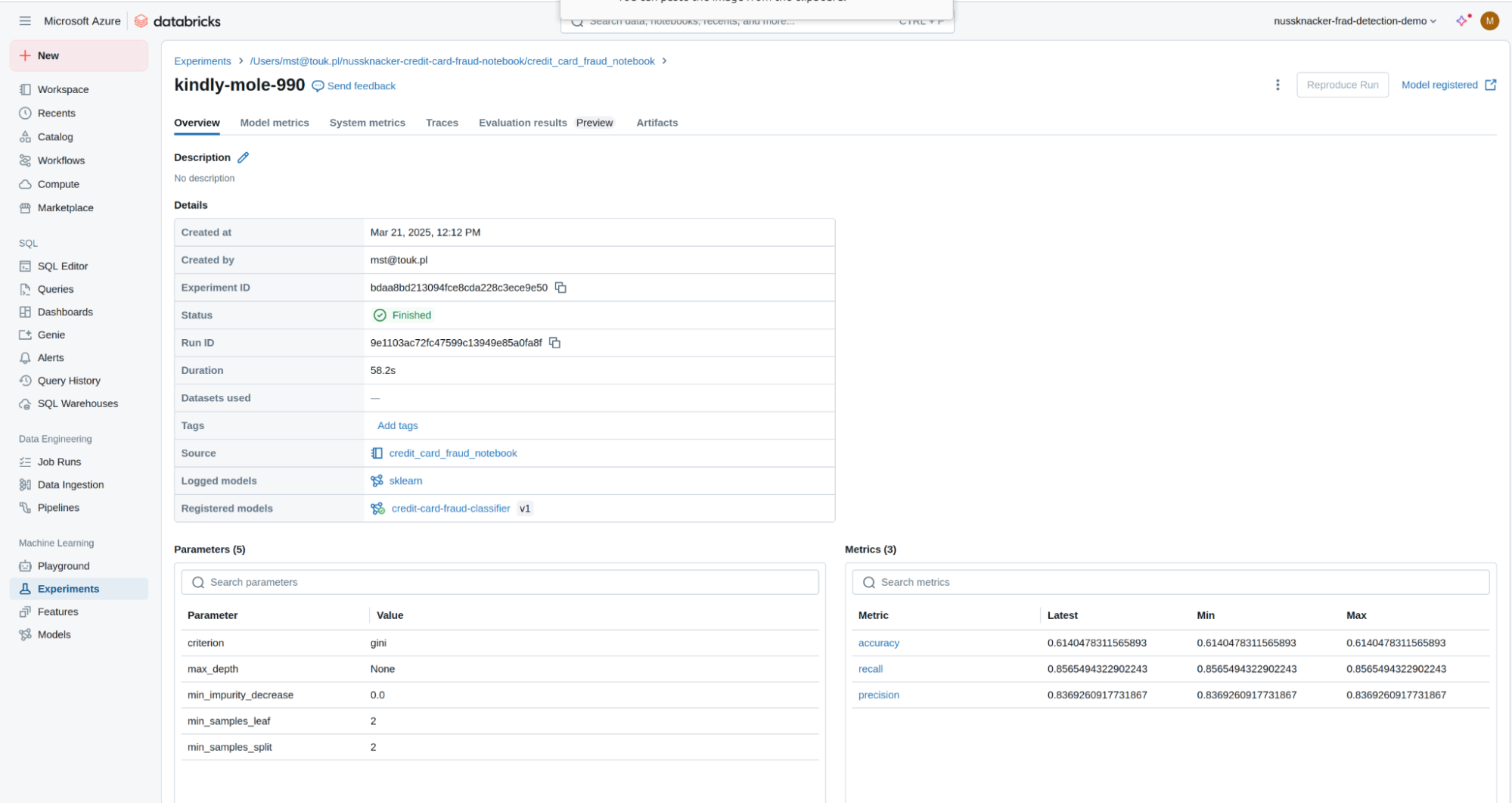Focus the Search metrics field
This screenshot has width=1512, height=803.
[1171, 582]
